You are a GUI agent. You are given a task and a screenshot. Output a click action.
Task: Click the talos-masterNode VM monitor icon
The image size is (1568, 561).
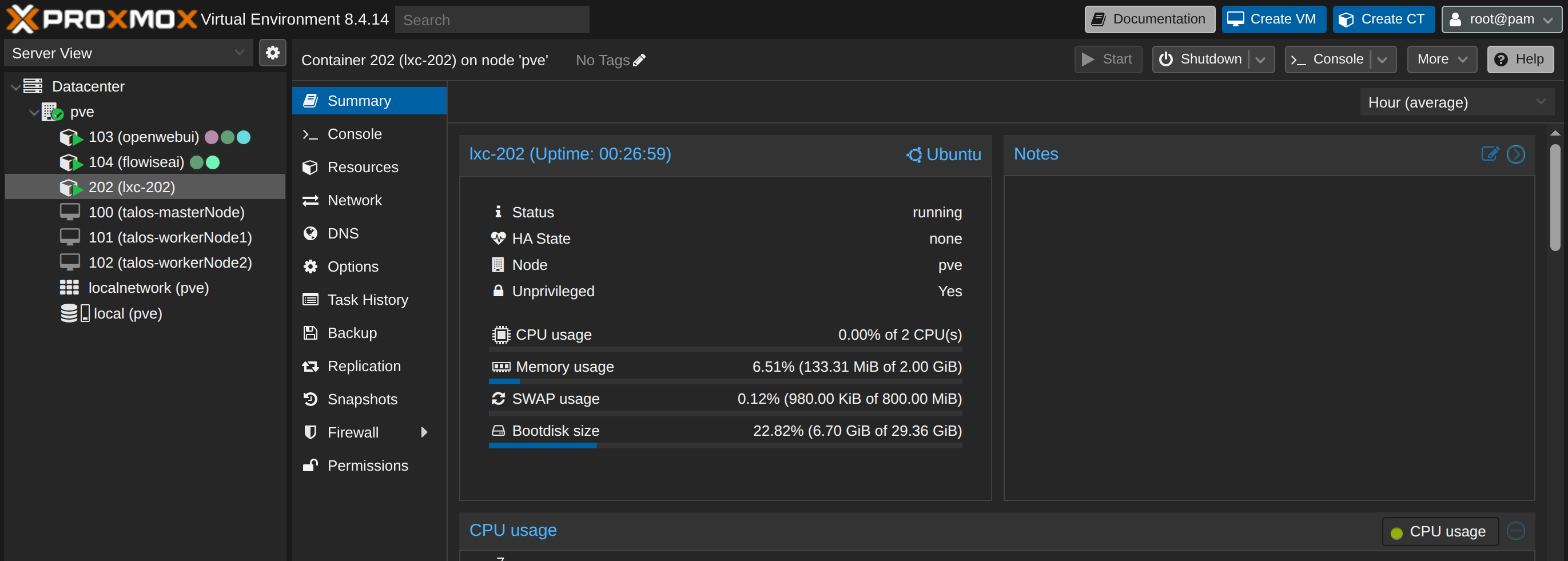(69, 212)
